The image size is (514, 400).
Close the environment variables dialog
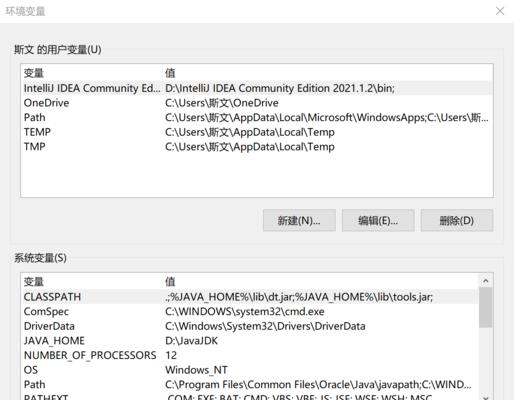click(x=500, y=11)
